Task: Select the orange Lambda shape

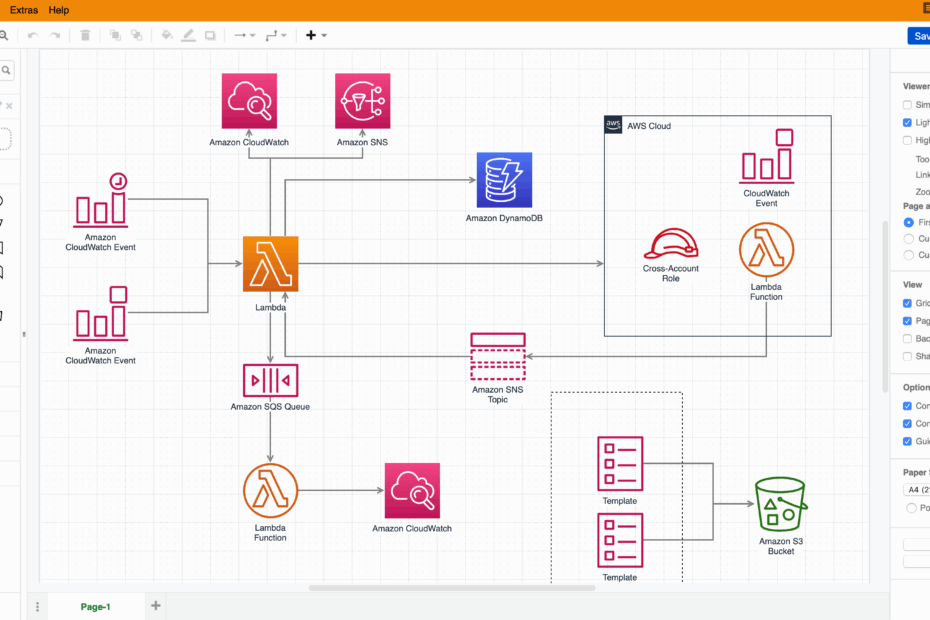Action: pos(270,263)
